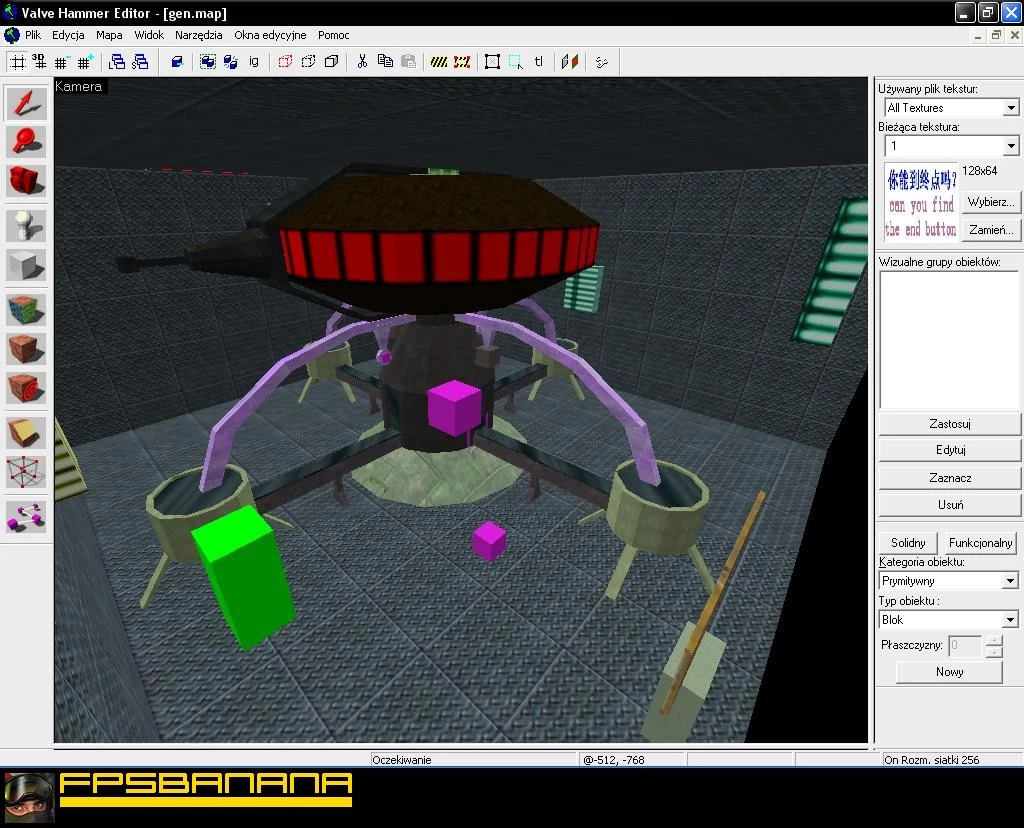The width and height of the screenshot is (1024, 828).
Task: Choose the red Camera tool
Action: click(x=26, y=180)
